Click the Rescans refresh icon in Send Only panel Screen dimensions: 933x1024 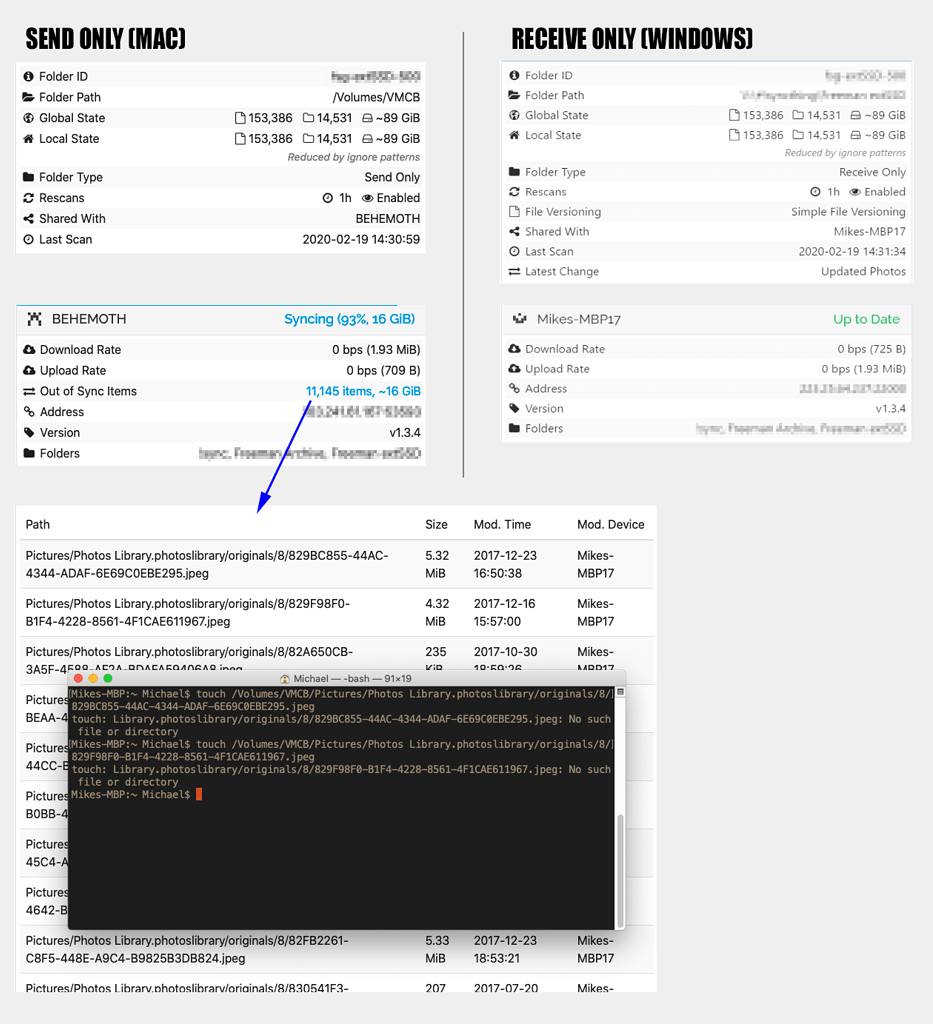(28, 198)
